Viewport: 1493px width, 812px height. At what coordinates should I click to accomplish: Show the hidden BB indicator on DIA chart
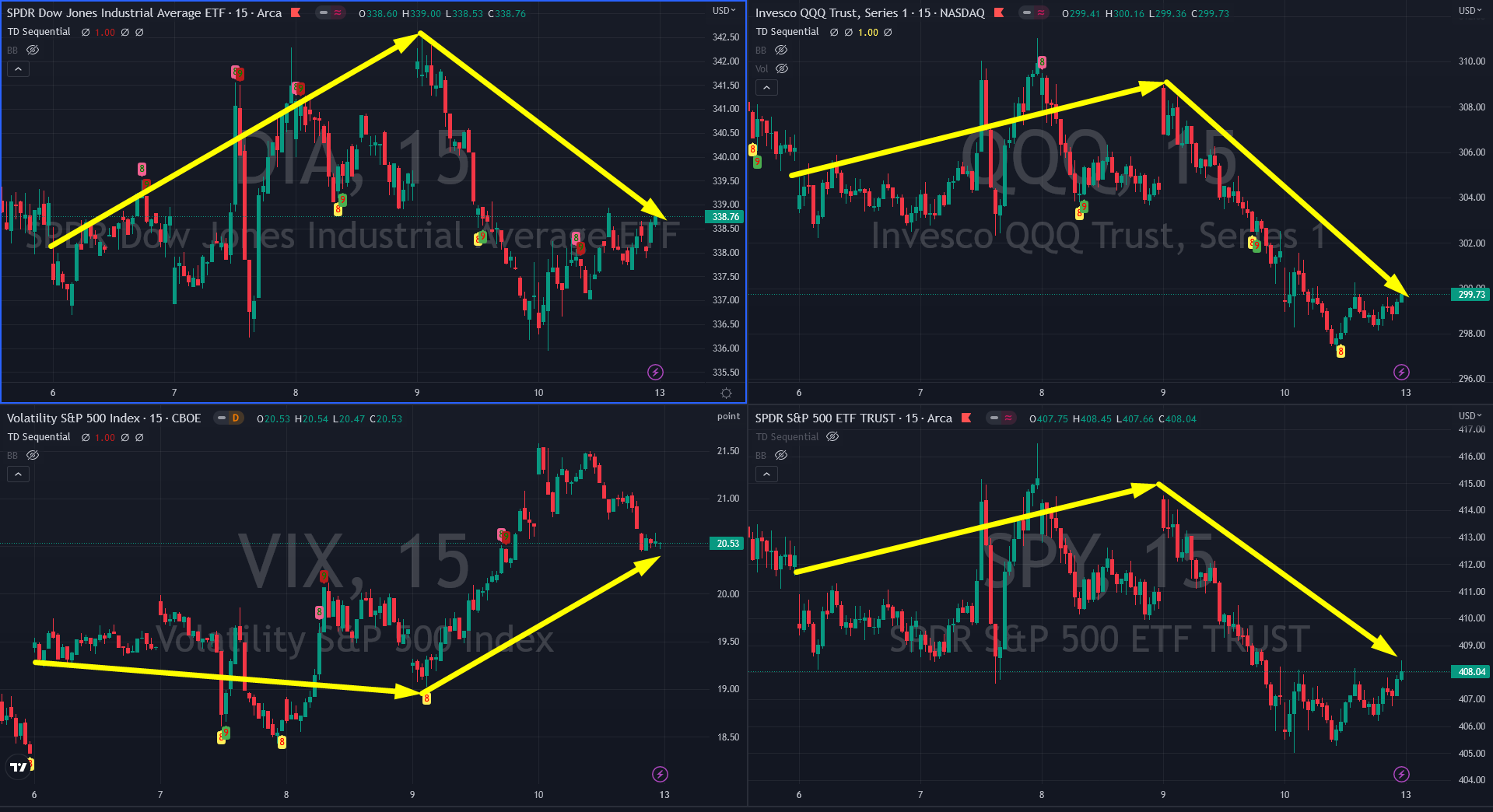point(33,50)
